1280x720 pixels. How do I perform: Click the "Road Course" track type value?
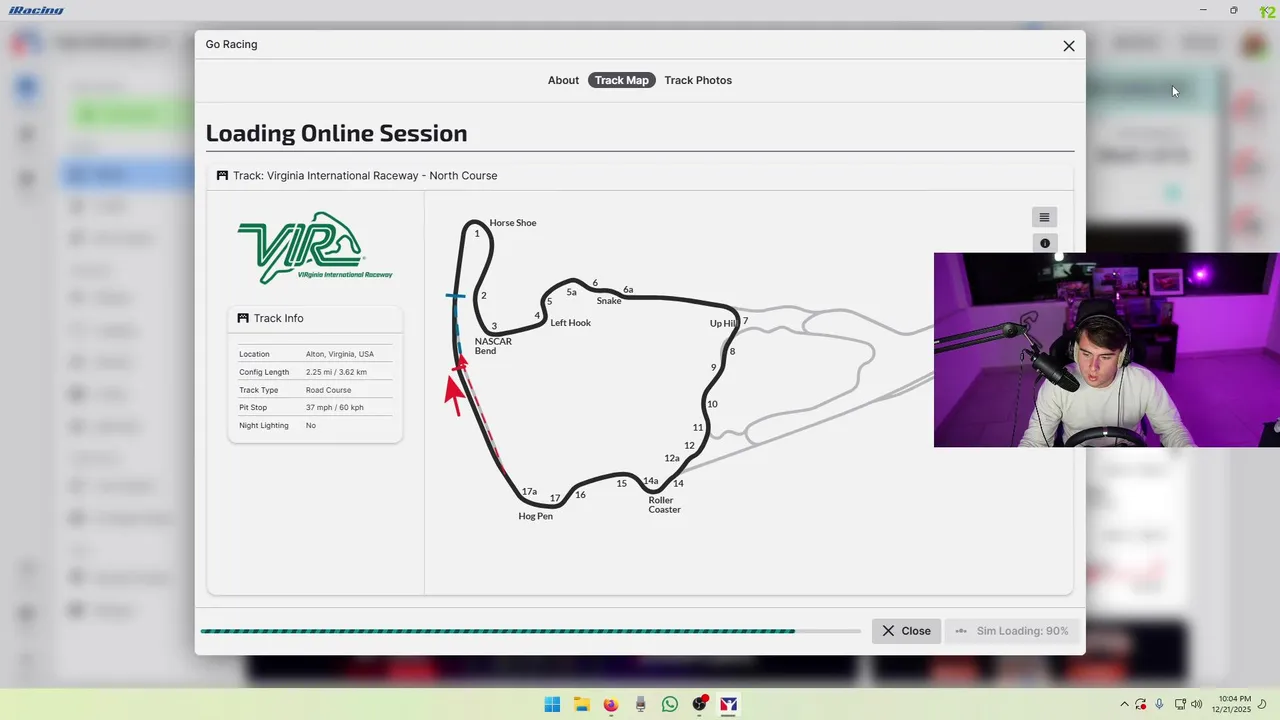pos(328,390)
